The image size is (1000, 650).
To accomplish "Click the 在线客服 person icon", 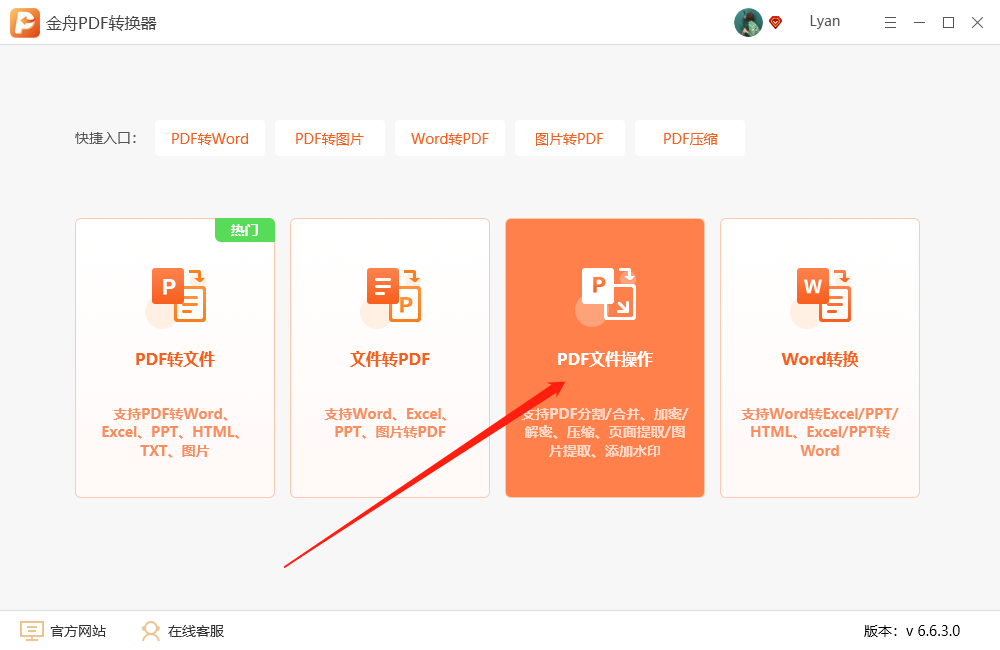I will point(151,631).
